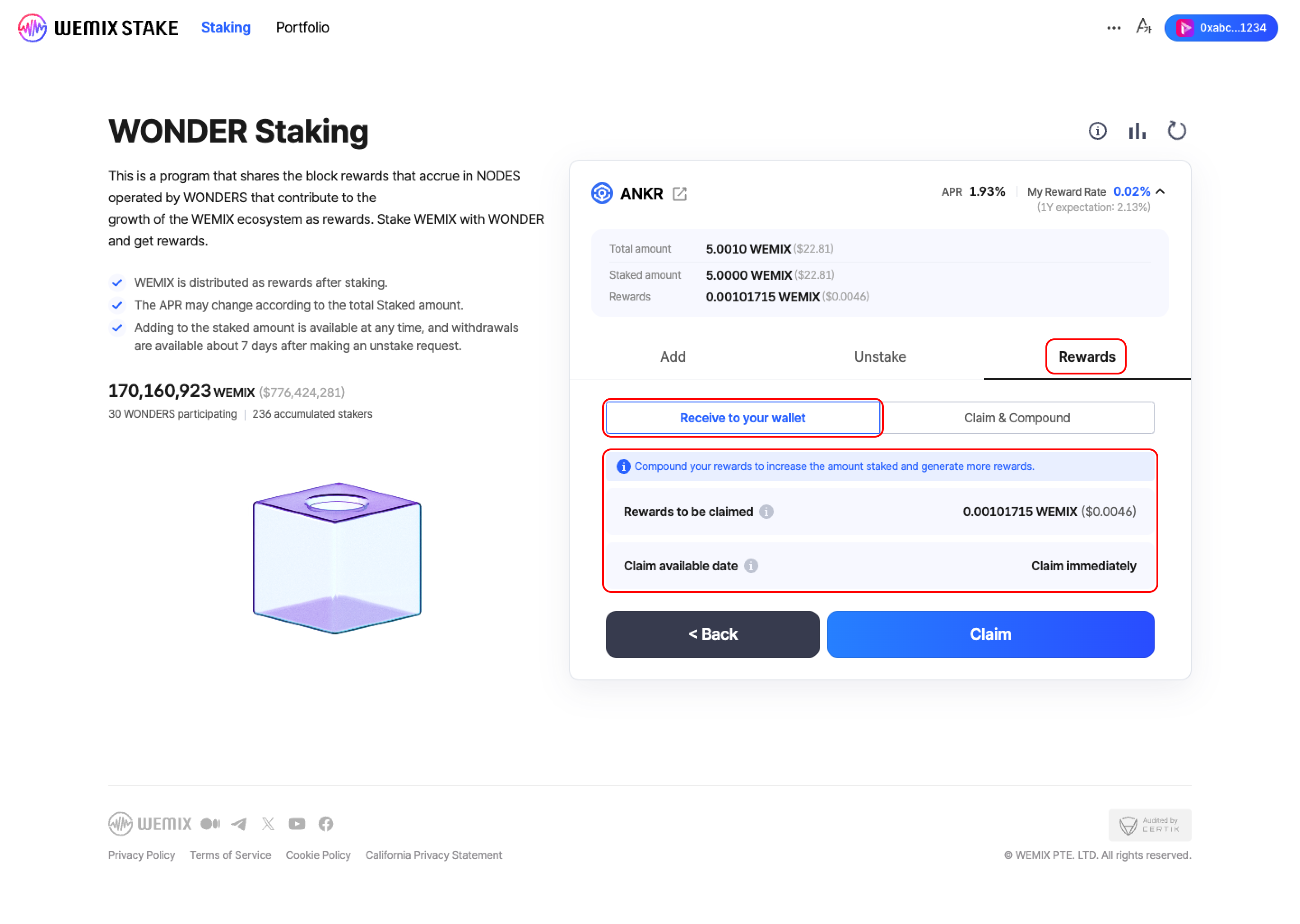Click the language selector icon

(x=1143, y=27)
